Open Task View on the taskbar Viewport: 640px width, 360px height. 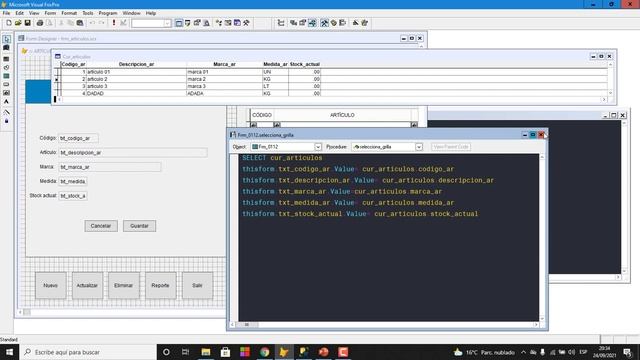click(x=185, y=352)
